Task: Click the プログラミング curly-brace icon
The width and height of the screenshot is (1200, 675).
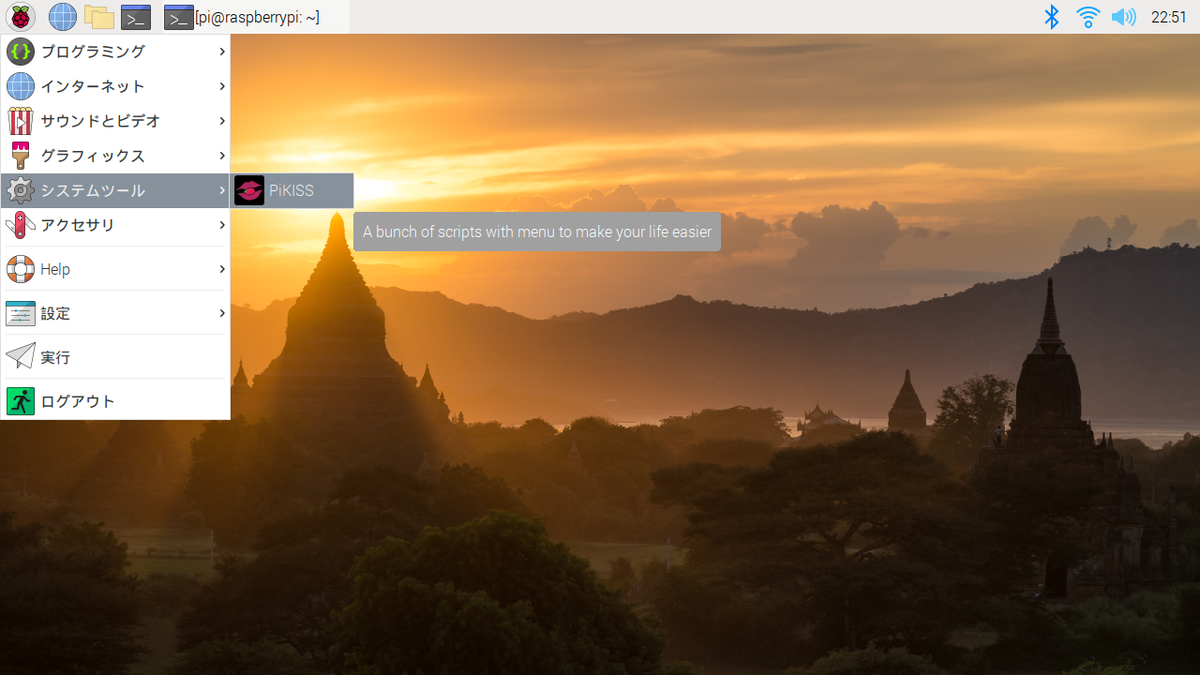Action: click(x=20, y=51)
